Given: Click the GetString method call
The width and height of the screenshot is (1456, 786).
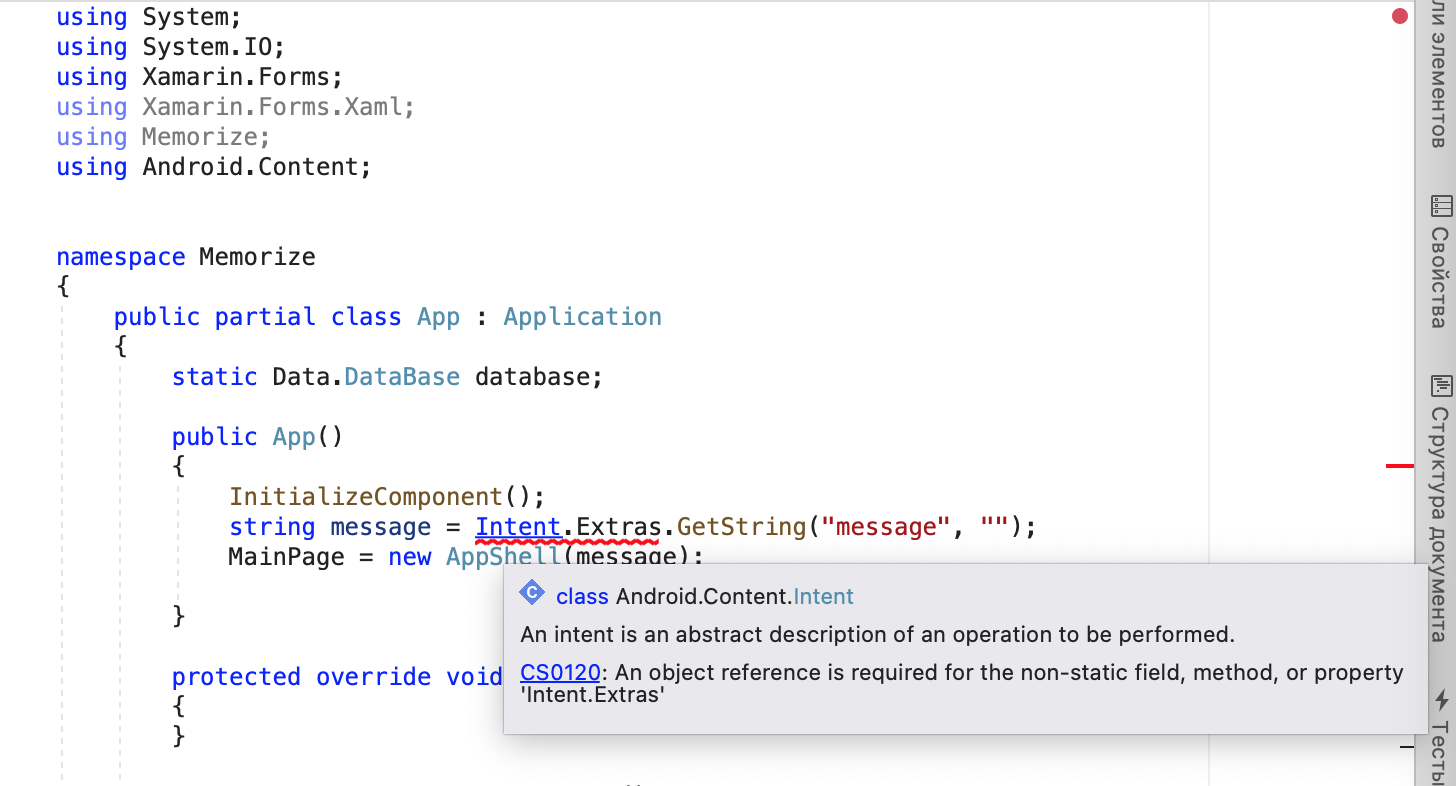Looking at the screenshot, I should coord(741,527).
